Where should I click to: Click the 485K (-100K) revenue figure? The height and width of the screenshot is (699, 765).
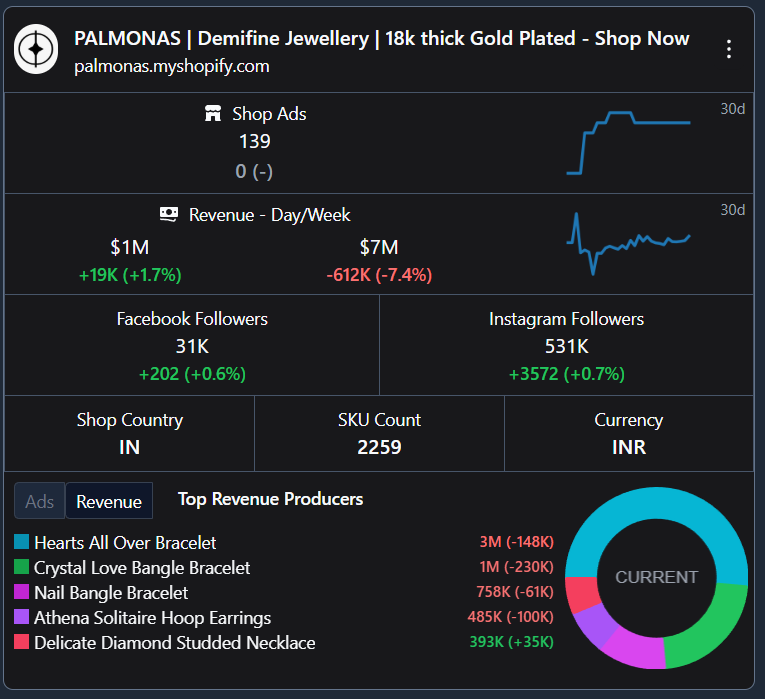point(510,617)
